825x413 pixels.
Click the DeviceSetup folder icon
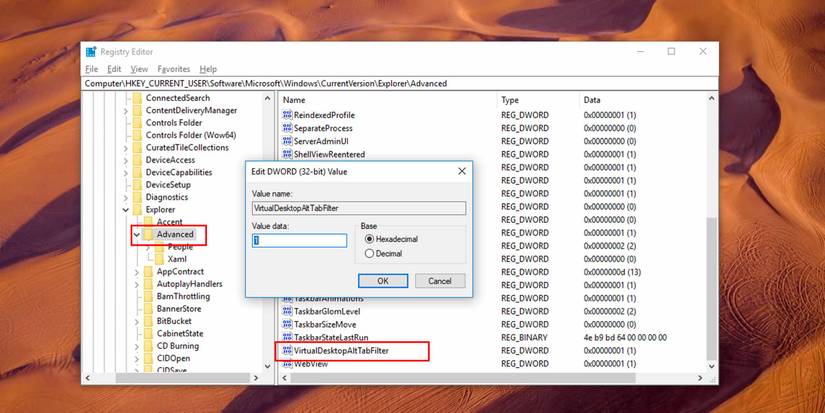137,185
